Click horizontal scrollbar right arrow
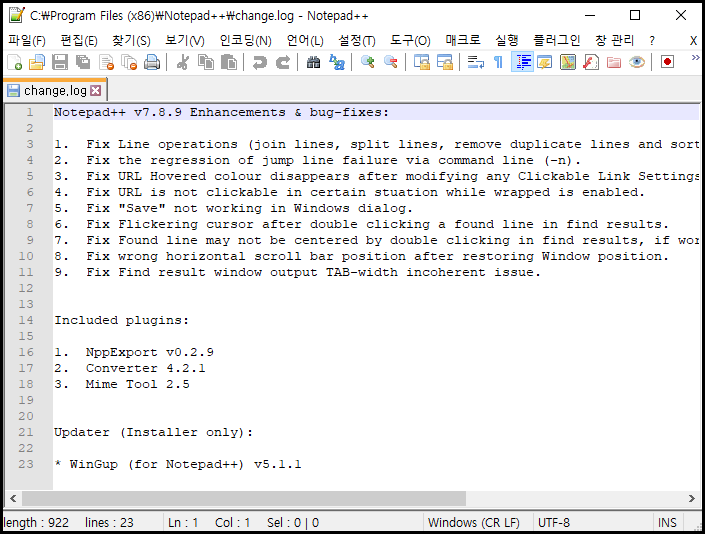This screenshot has height=534, width=705. [692, 498]
